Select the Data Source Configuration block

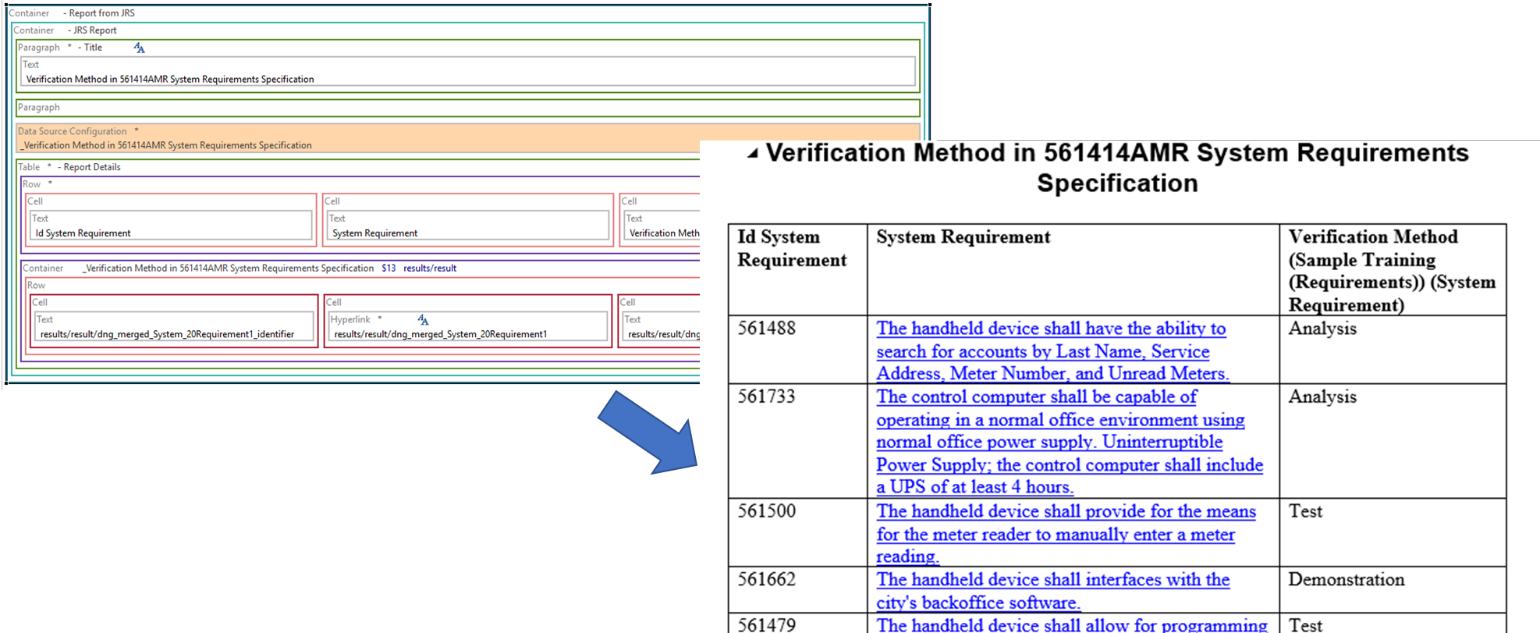468,138
